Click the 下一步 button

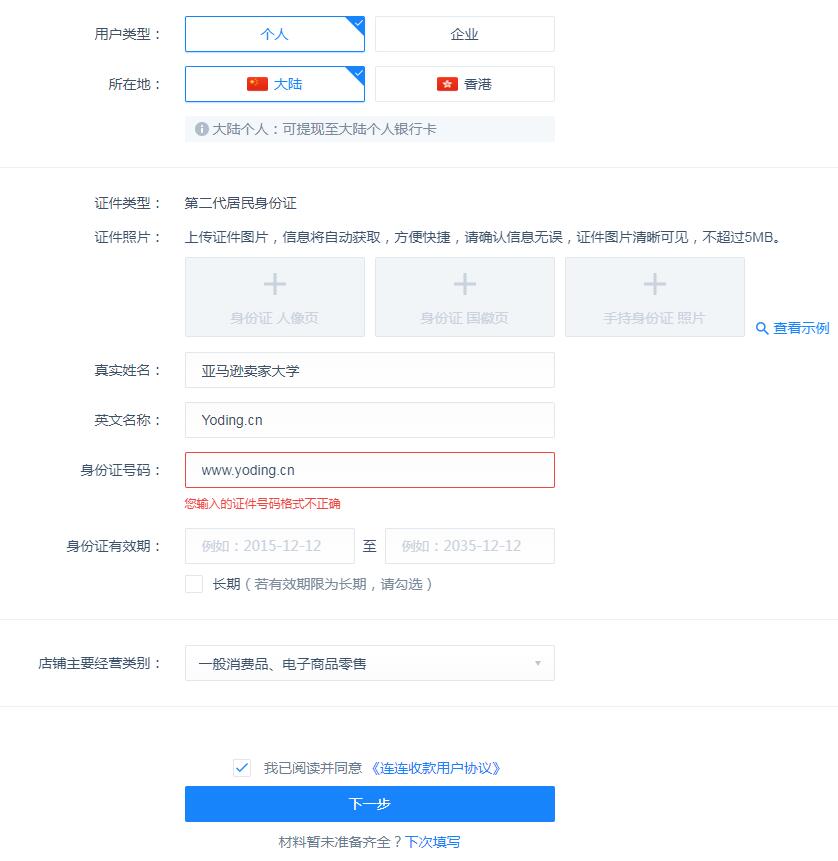click(x=370, y=804)
